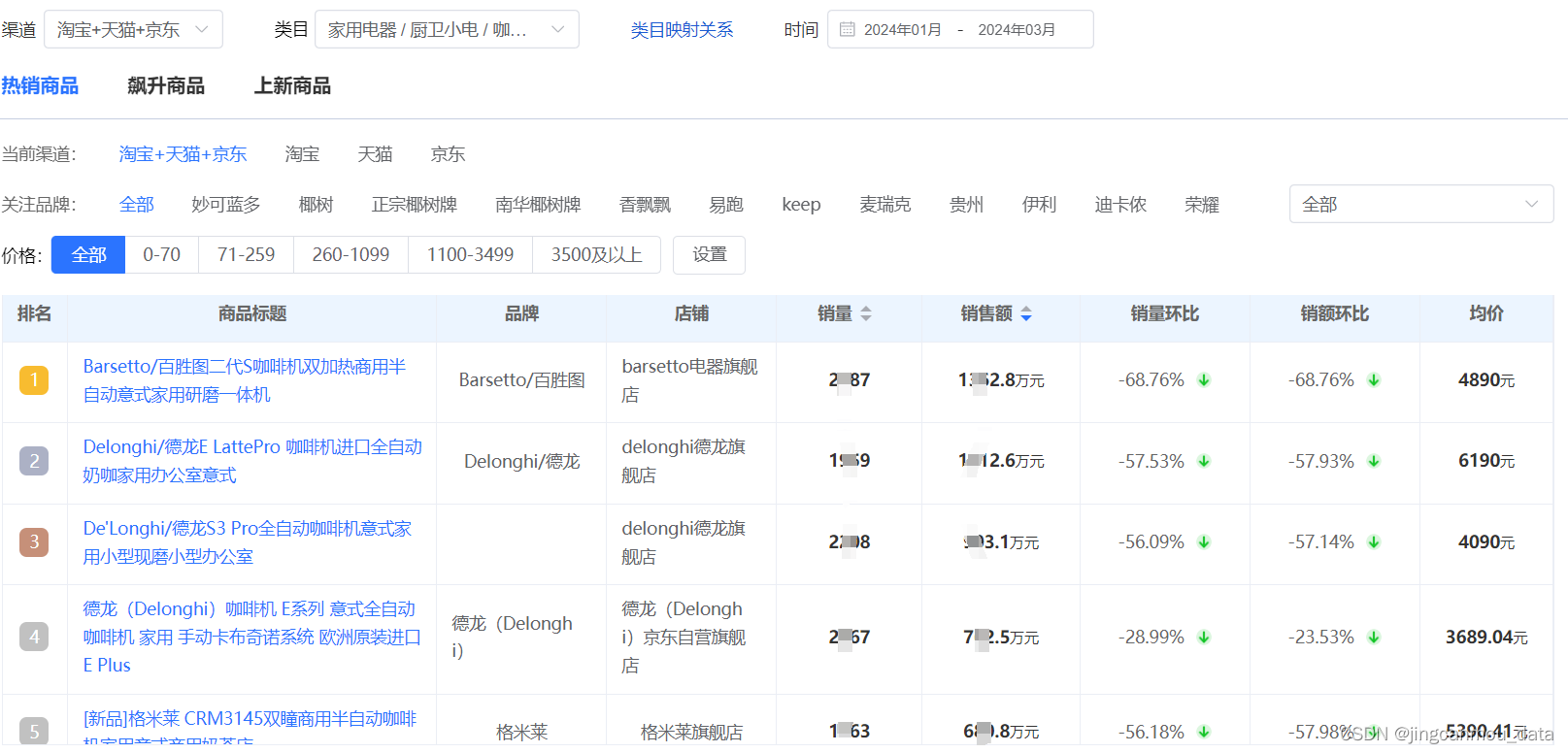The height and width of the screenshot is (753, 1568).
Task: Open Delonghi/德龙E LattePro product link
Action: tap(252, 461)
